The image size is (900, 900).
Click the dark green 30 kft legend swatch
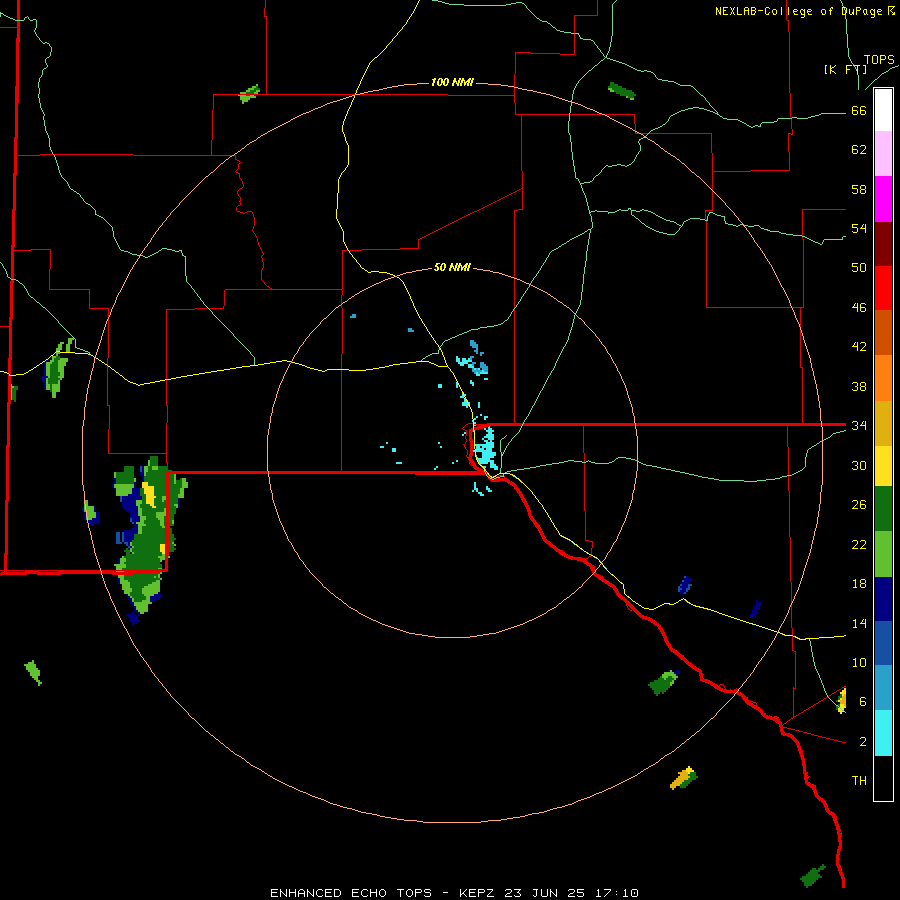883,509
